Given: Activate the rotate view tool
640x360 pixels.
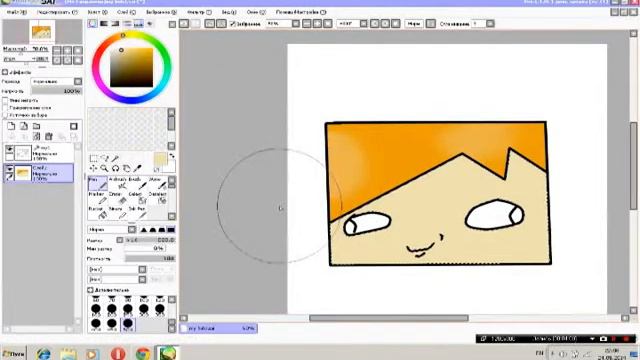Looking at the screenshot, I should pos(116,168).
